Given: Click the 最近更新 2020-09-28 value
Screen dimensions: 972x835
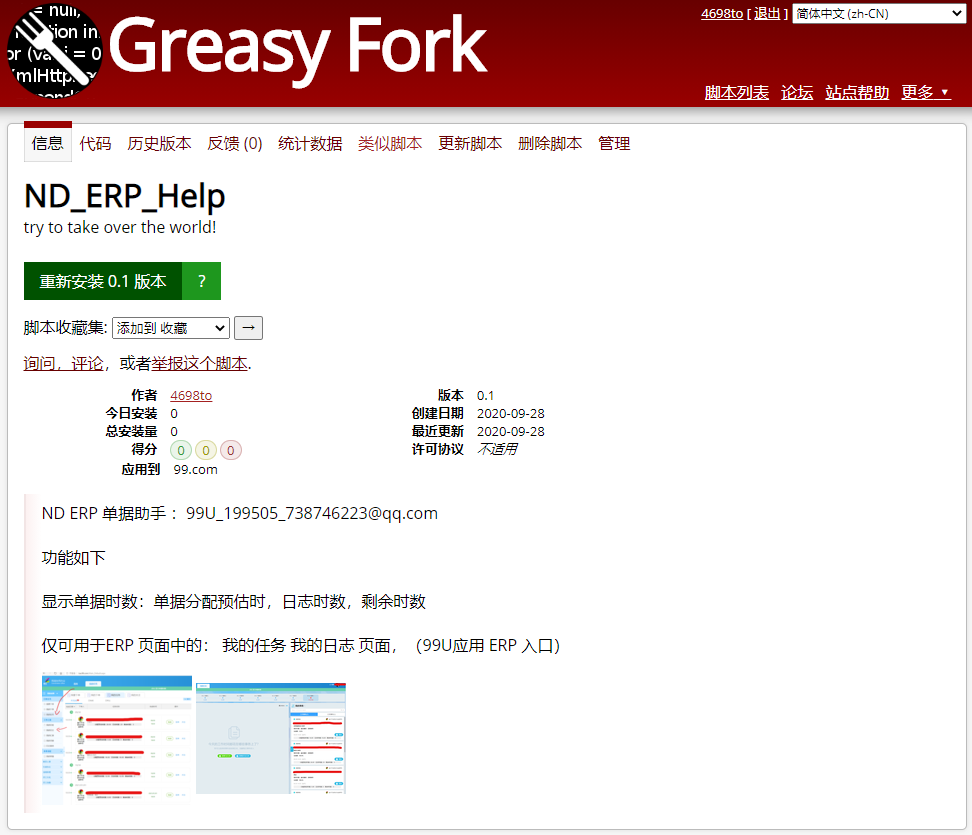Looking at the screenshot, I should [x=510, y=431].
